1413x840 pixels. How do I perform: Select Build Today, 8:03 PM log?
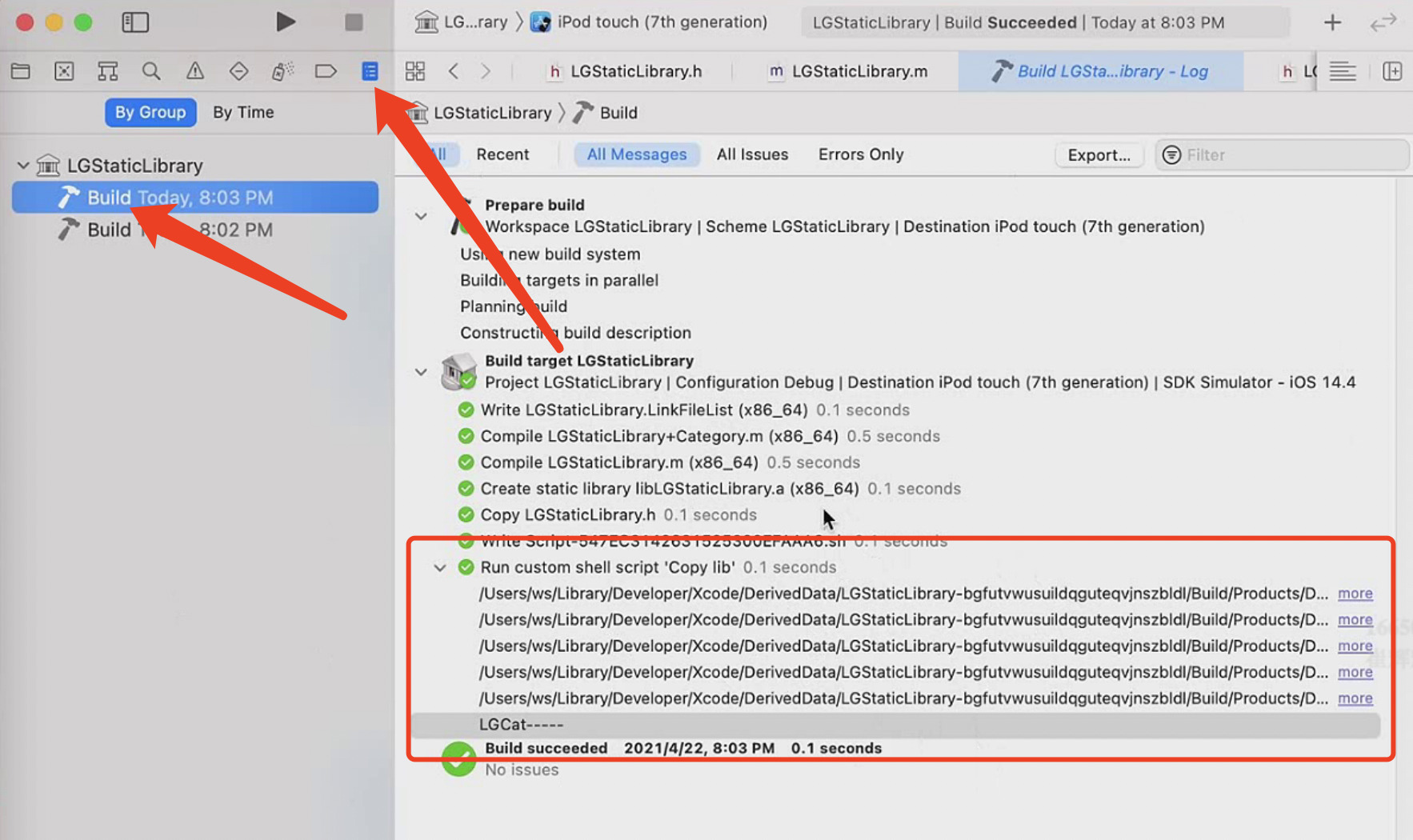(195, 198)
